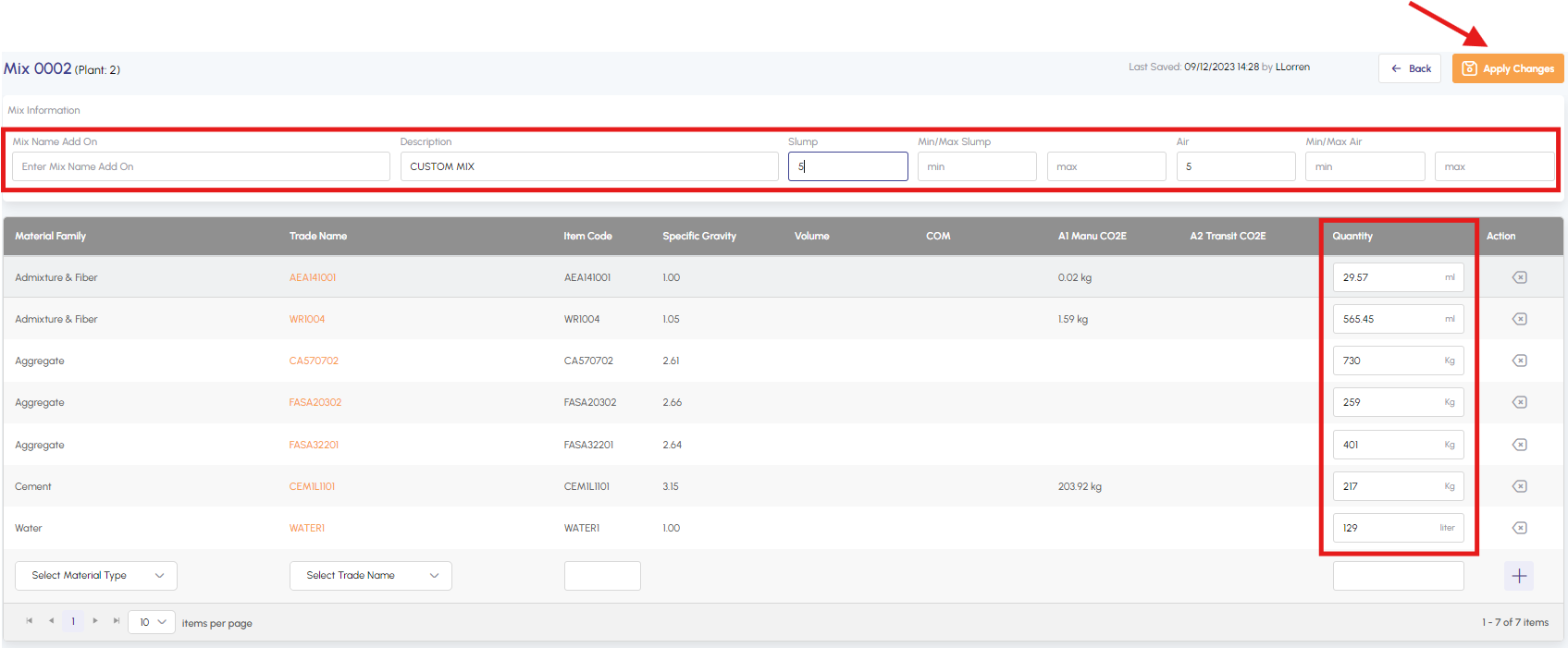Click the plus icon to add material
This screenshot has height=648, width=1568.
click(x=1518, y=576)
